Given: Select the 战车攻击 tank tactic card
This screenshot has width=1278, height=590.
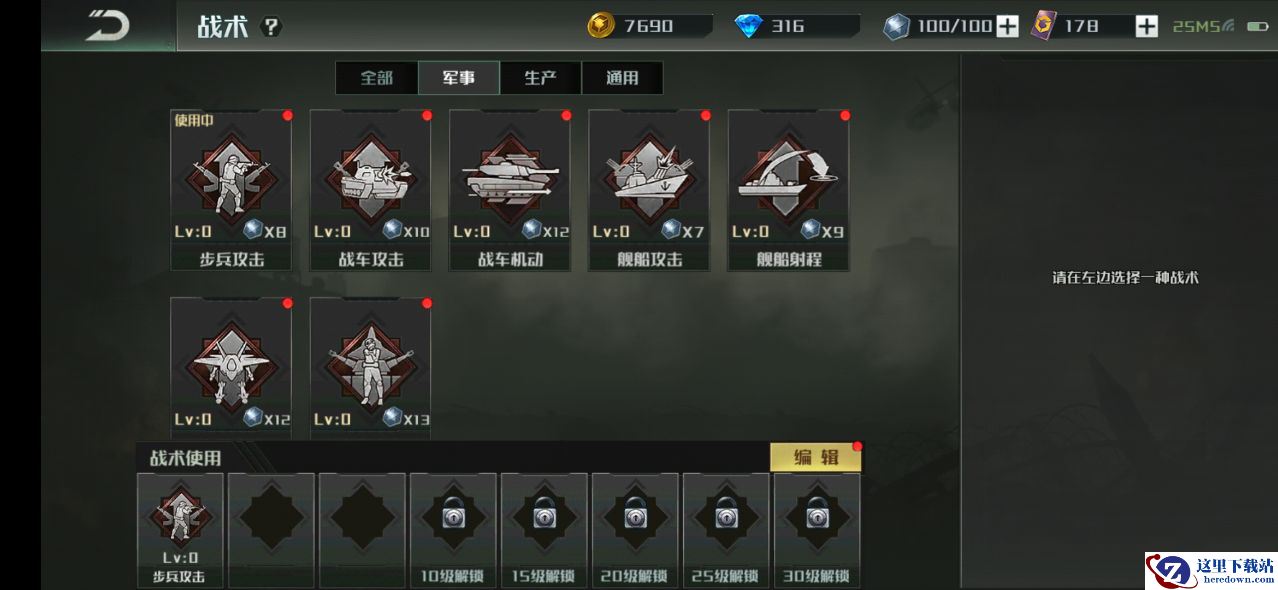Looking at the screenshot, I should tap(370, 190).
